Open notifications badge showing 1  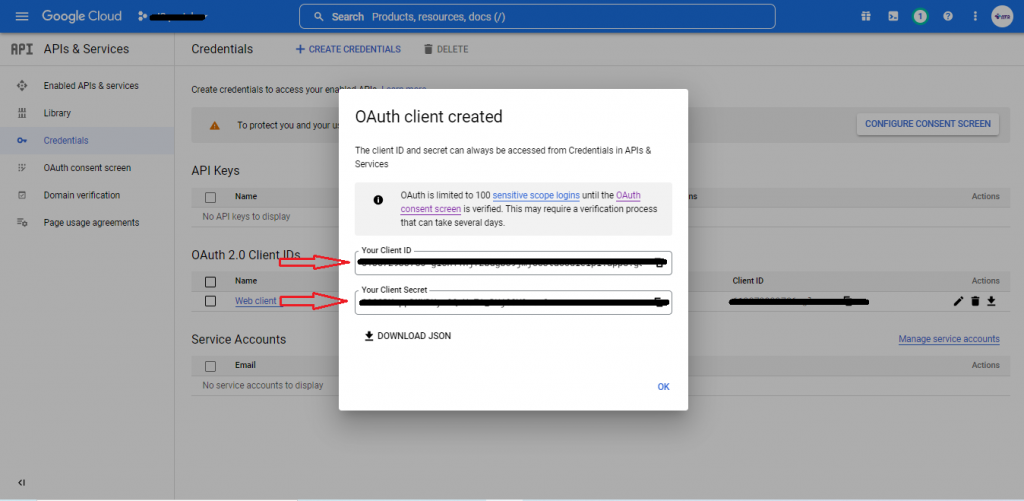click(x=920, y=16)
